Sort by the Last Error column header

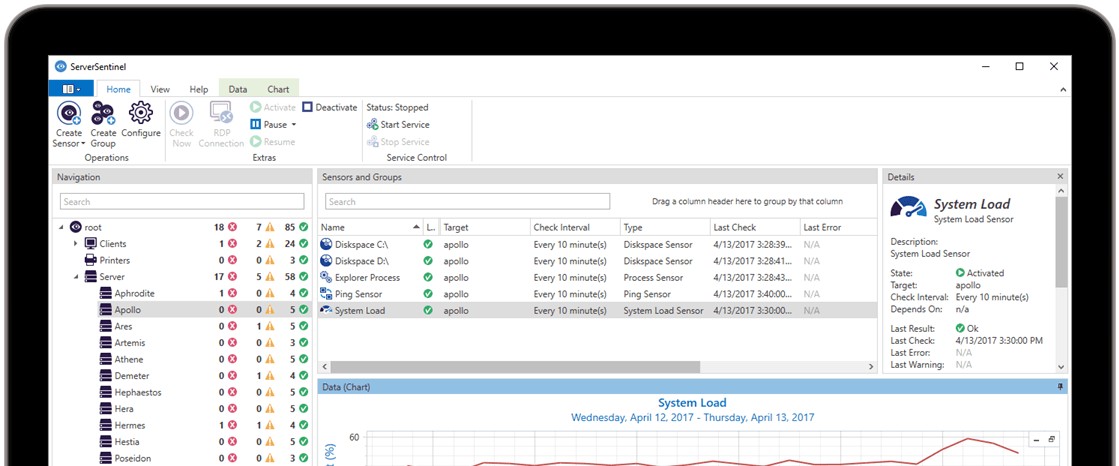[x=838, y=227]
